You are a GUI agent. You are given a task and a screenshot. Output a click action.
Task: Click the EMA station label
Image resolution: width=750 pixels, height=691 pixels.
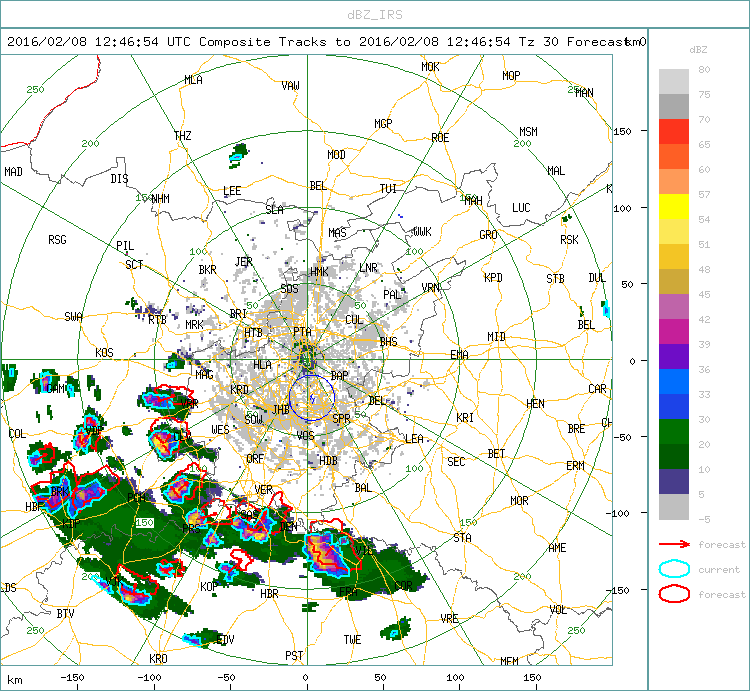(x=459, y=354)
